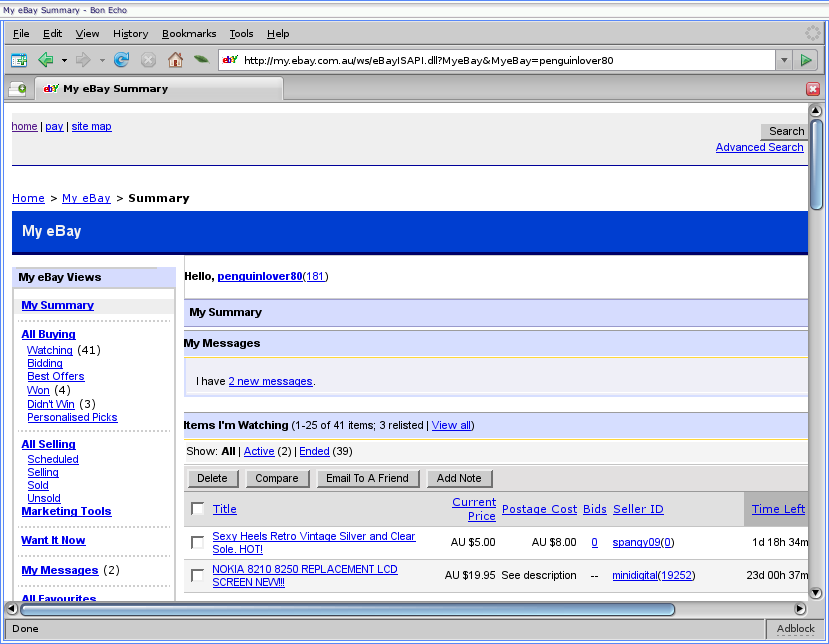Check the Sexy Heels Retro Vintage item
The height and width of the screenshot is (644, 829).
tap(198, 543)
